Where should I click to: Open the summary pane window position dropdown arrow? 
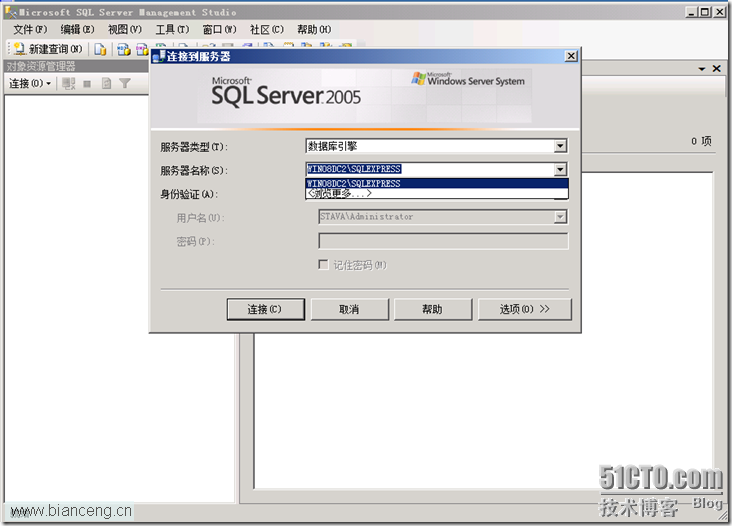[702, 69]
